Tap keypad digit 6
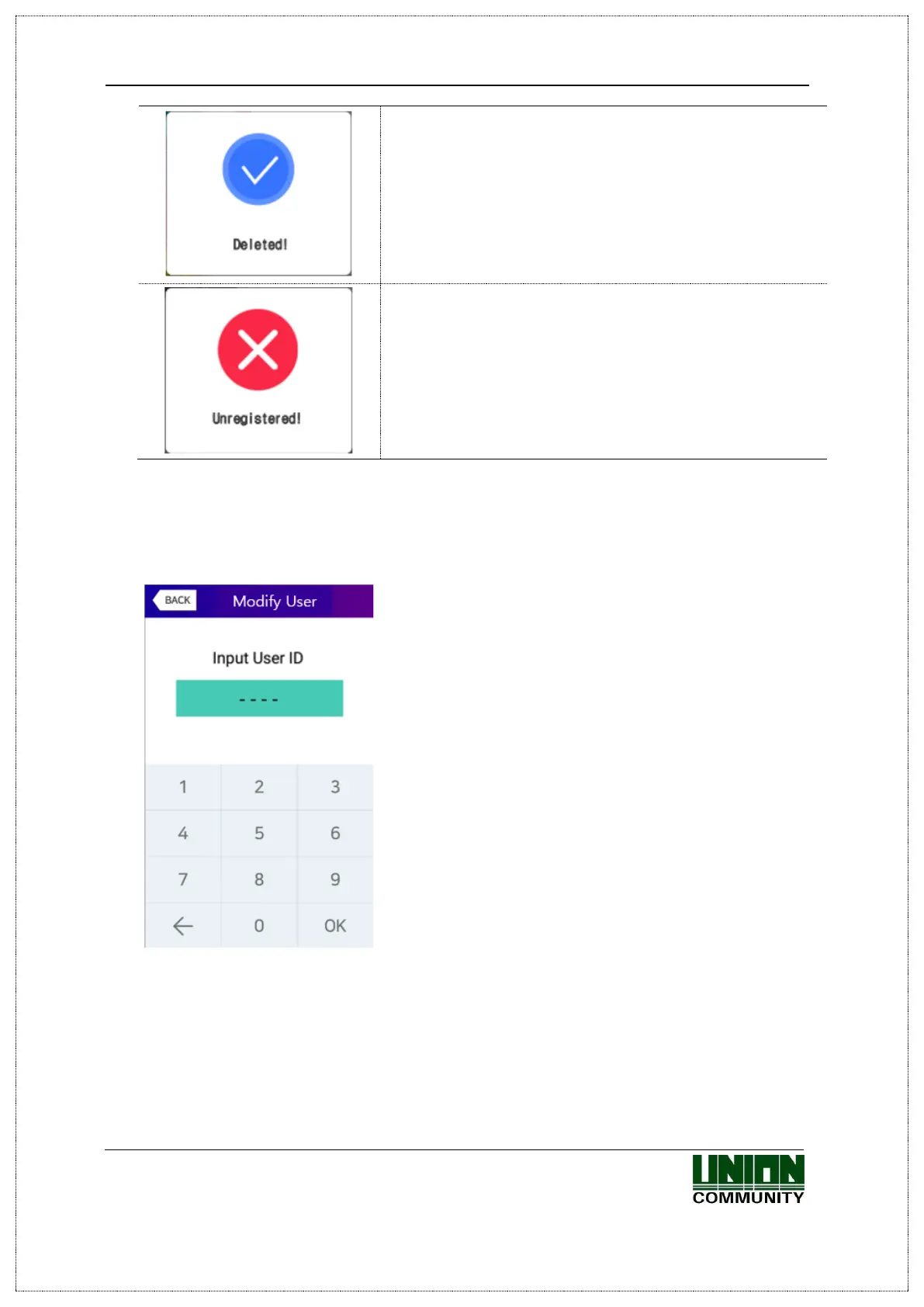Image resolution: width=924 pixels, height=1307 pixels. click(x=335, y=834)
